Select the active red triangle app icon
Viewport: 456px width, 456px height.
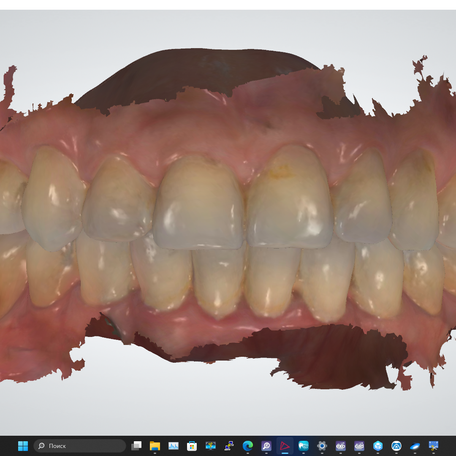[285, 446]
